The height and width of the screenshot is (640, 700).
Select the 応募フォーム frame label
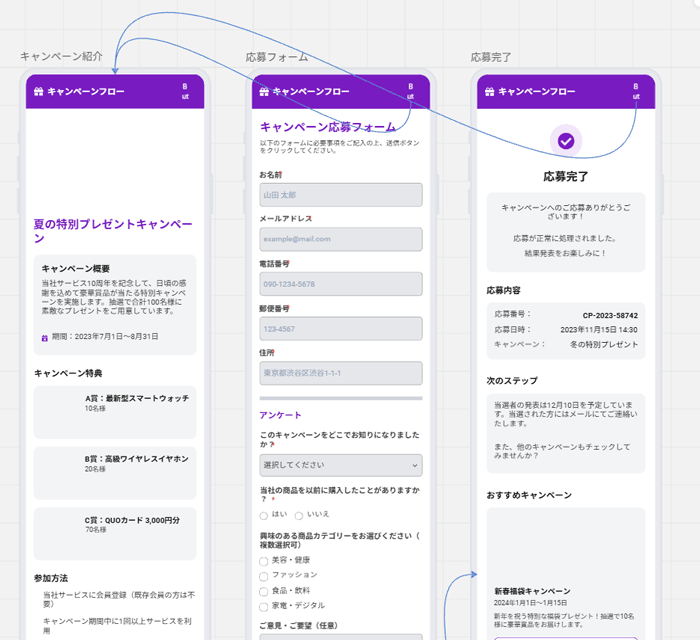click(x=277, y=57)
